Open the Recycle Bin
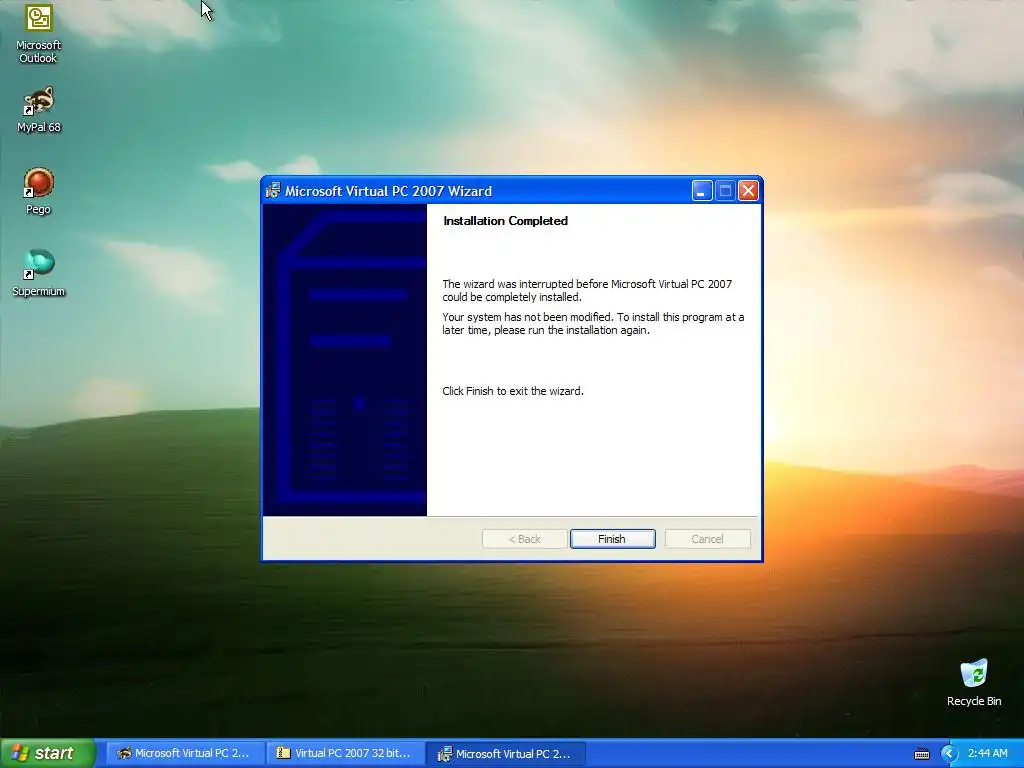 (x=974, y=683)
